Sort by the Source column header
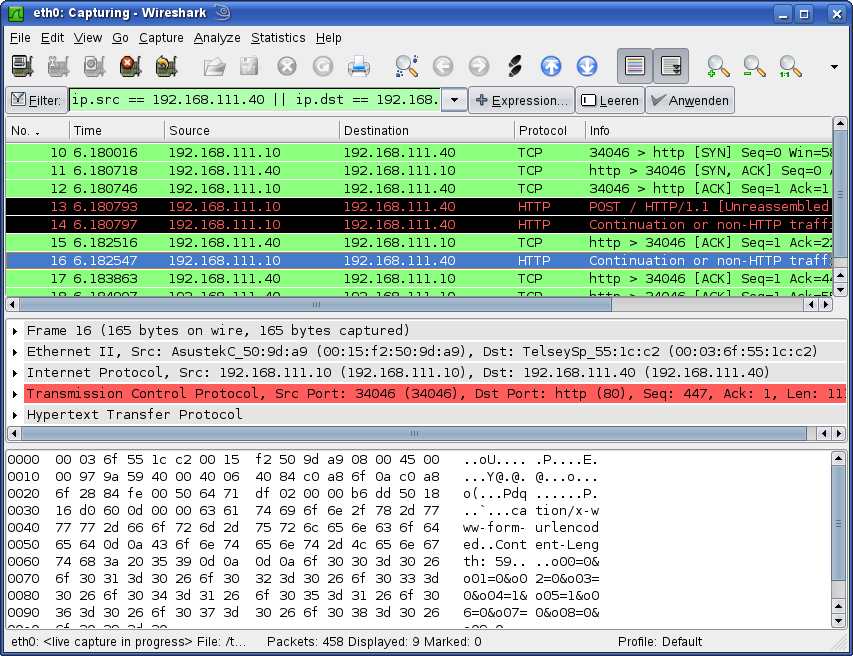Screen dimensions: 853x656 tap(252, 131)
